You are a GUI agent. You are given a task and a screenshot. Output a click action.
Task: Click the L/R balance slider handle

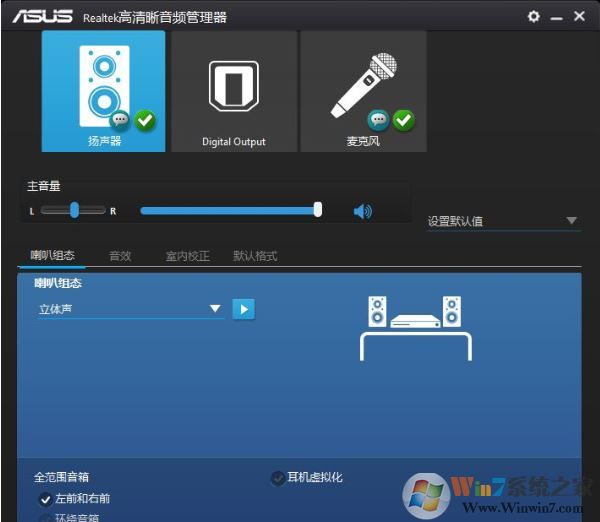tap(75, 210)
